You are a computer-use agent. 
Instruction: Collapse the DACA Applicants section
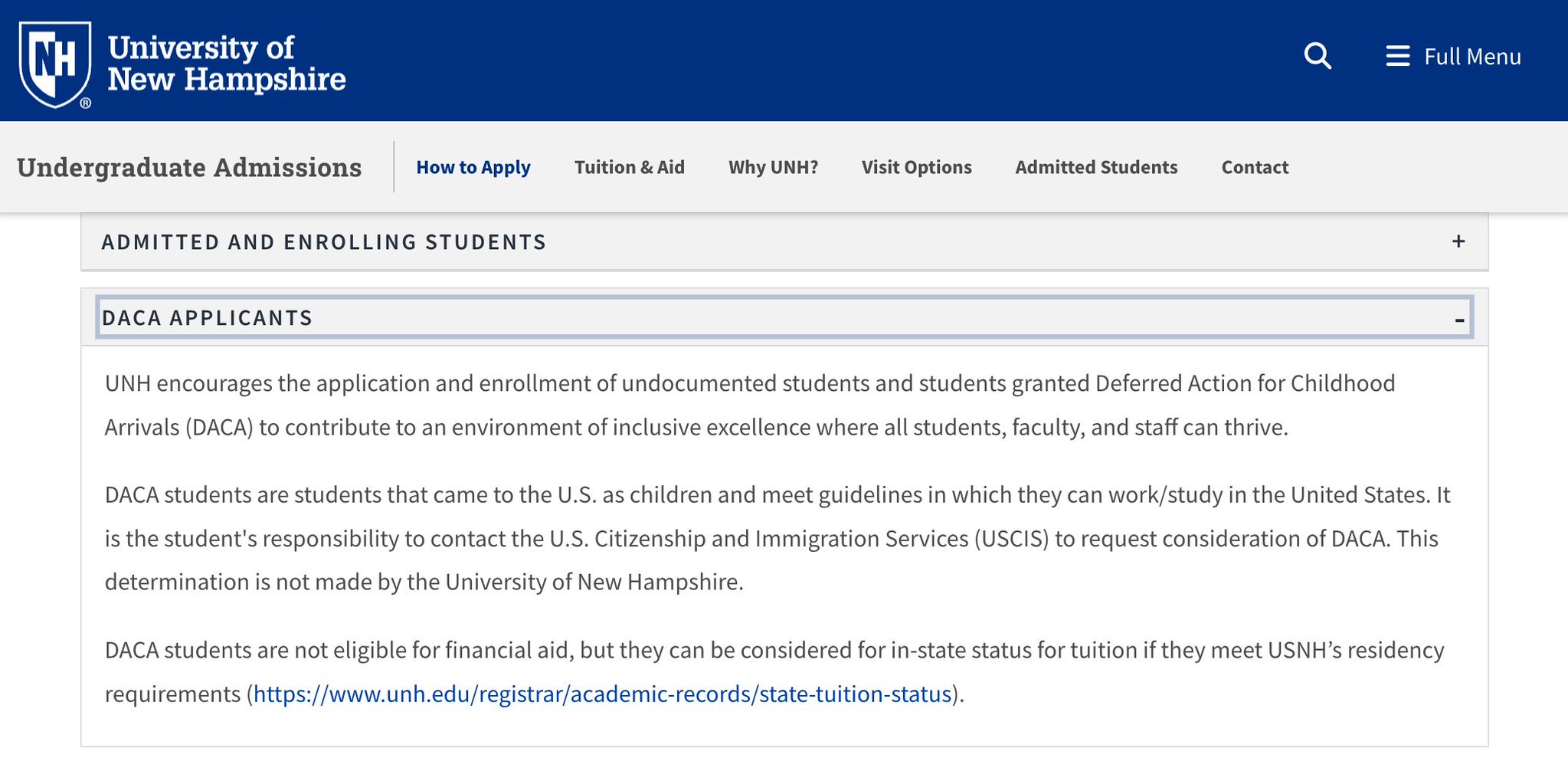coord(784,317)
